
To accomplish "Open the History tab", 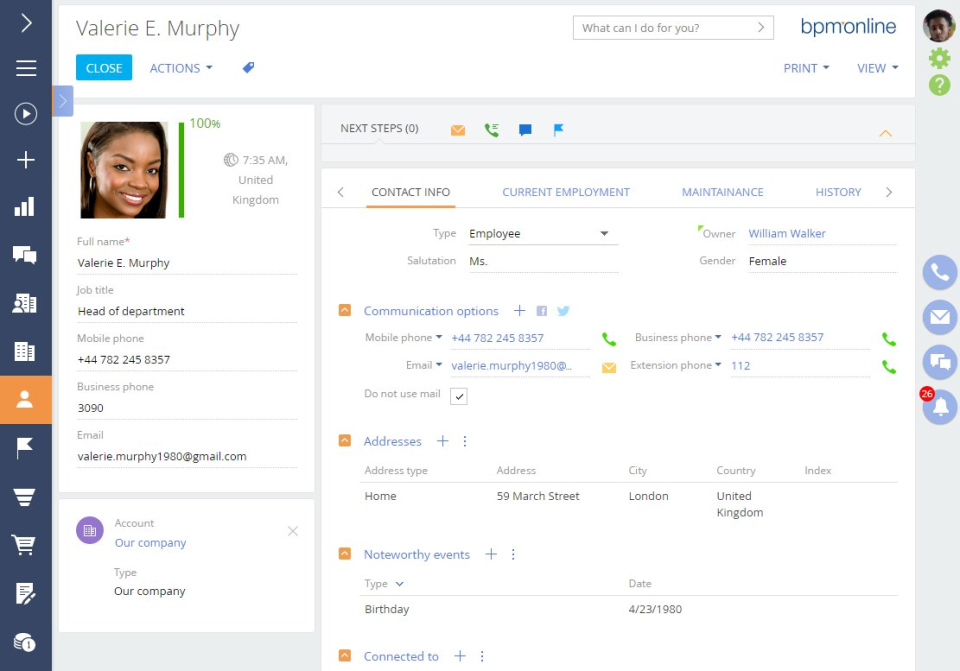I will pyautogui.click(x=838, y=191).
